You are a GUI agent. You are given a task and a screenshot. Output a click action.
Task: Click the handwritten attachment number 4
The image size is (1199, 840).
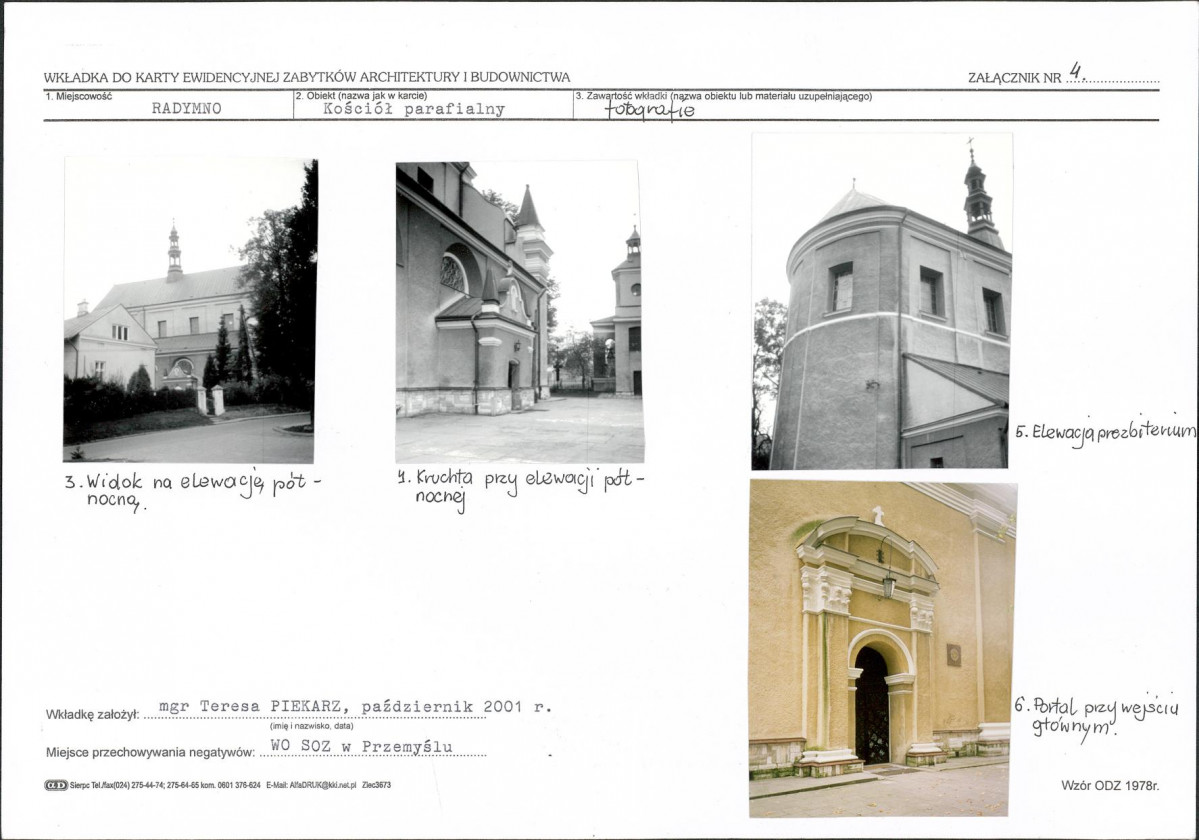1076,71
